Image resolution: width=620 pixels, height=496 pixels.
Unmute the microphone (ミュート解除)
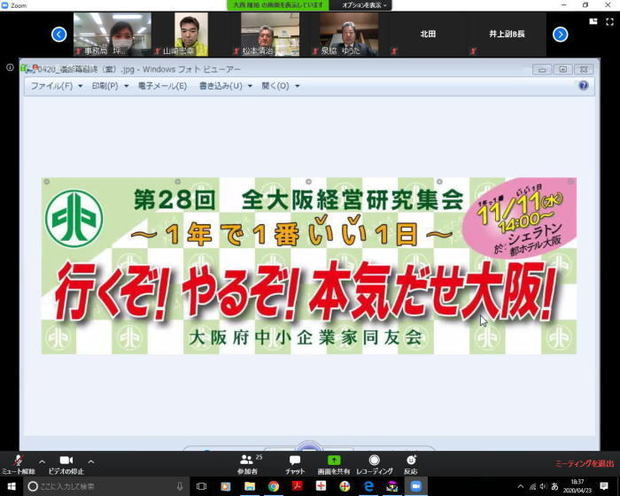[18, 464]
